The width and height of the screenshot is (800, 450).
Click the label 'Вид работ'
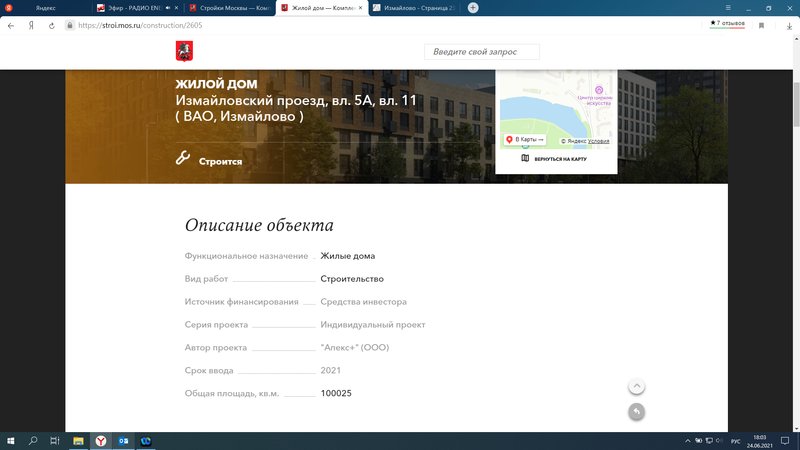pos(206,279)
